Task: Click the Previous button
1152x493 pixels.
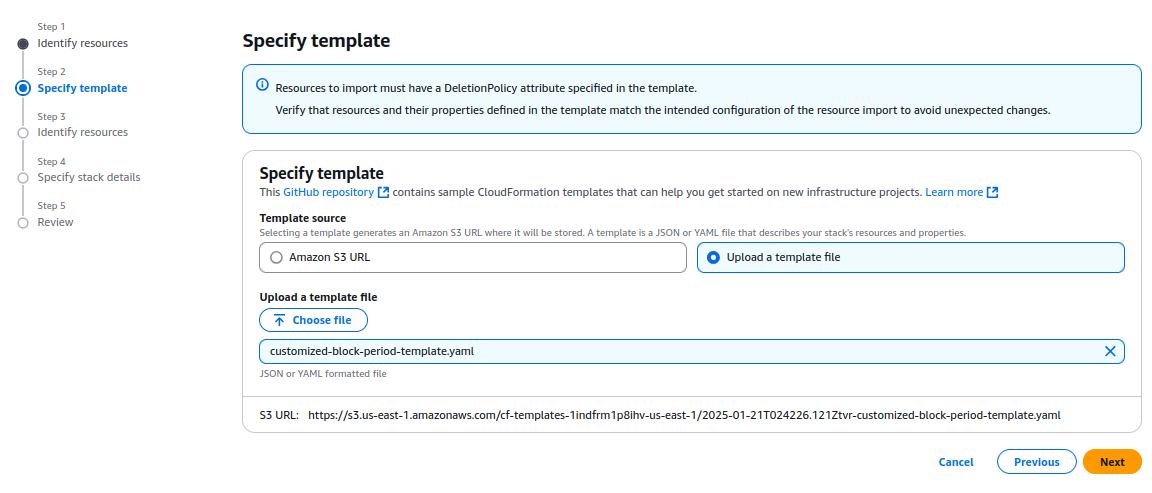Action: pyautogui.click(x=1037, y=462)
